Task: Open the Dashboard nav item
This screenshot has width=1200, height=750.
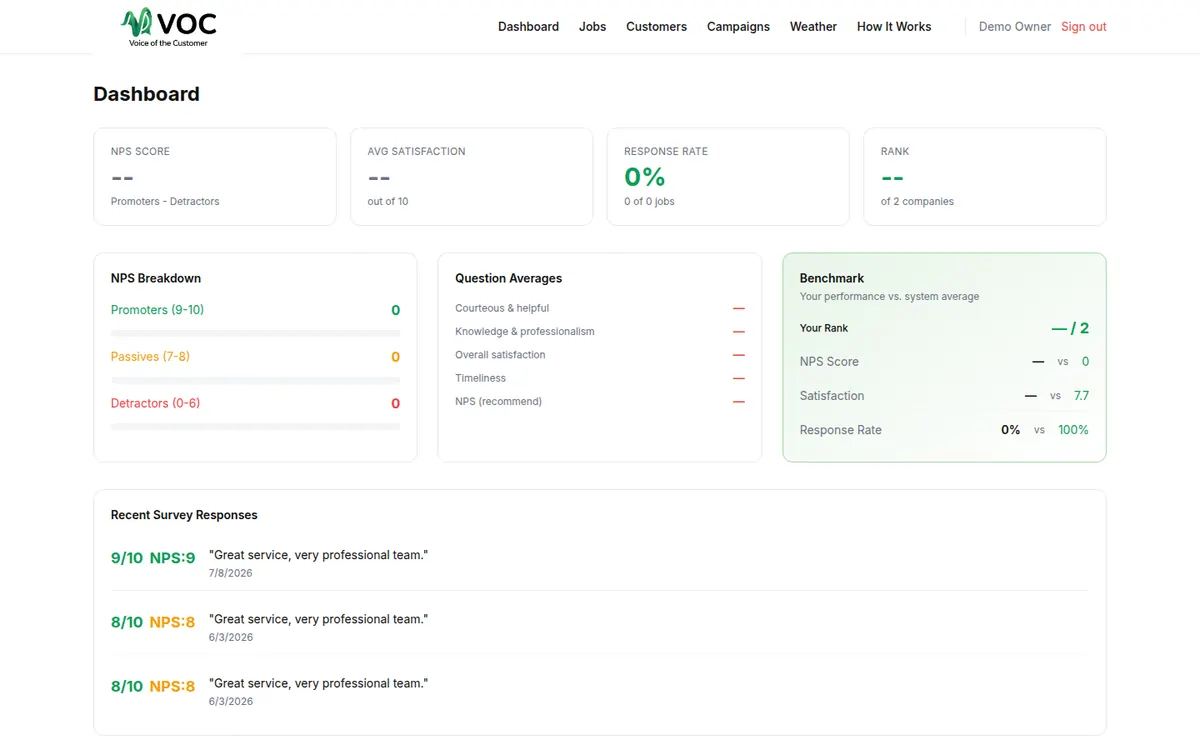Action: (x=528, y=27)
